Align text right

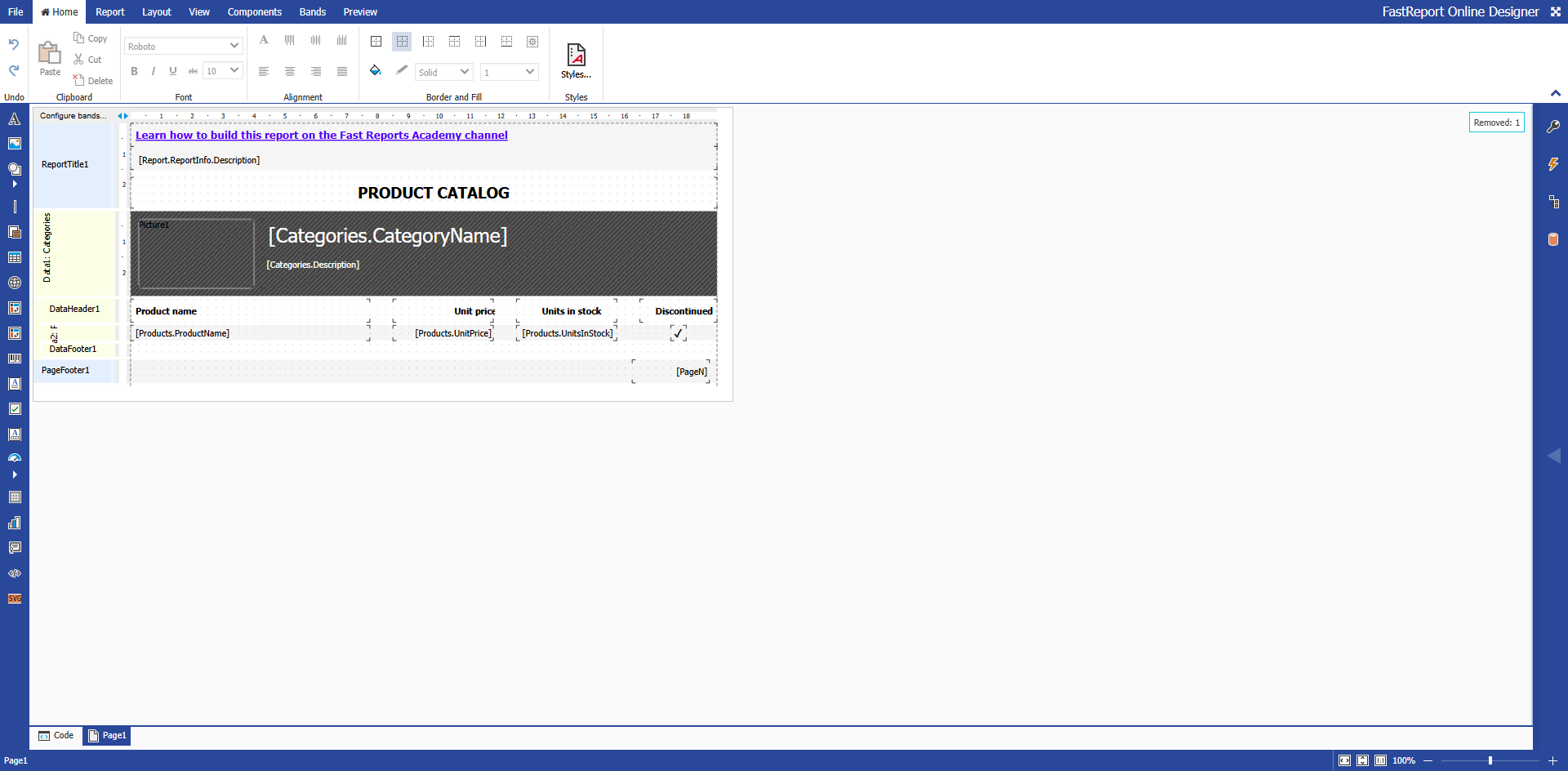coord(316,72)
